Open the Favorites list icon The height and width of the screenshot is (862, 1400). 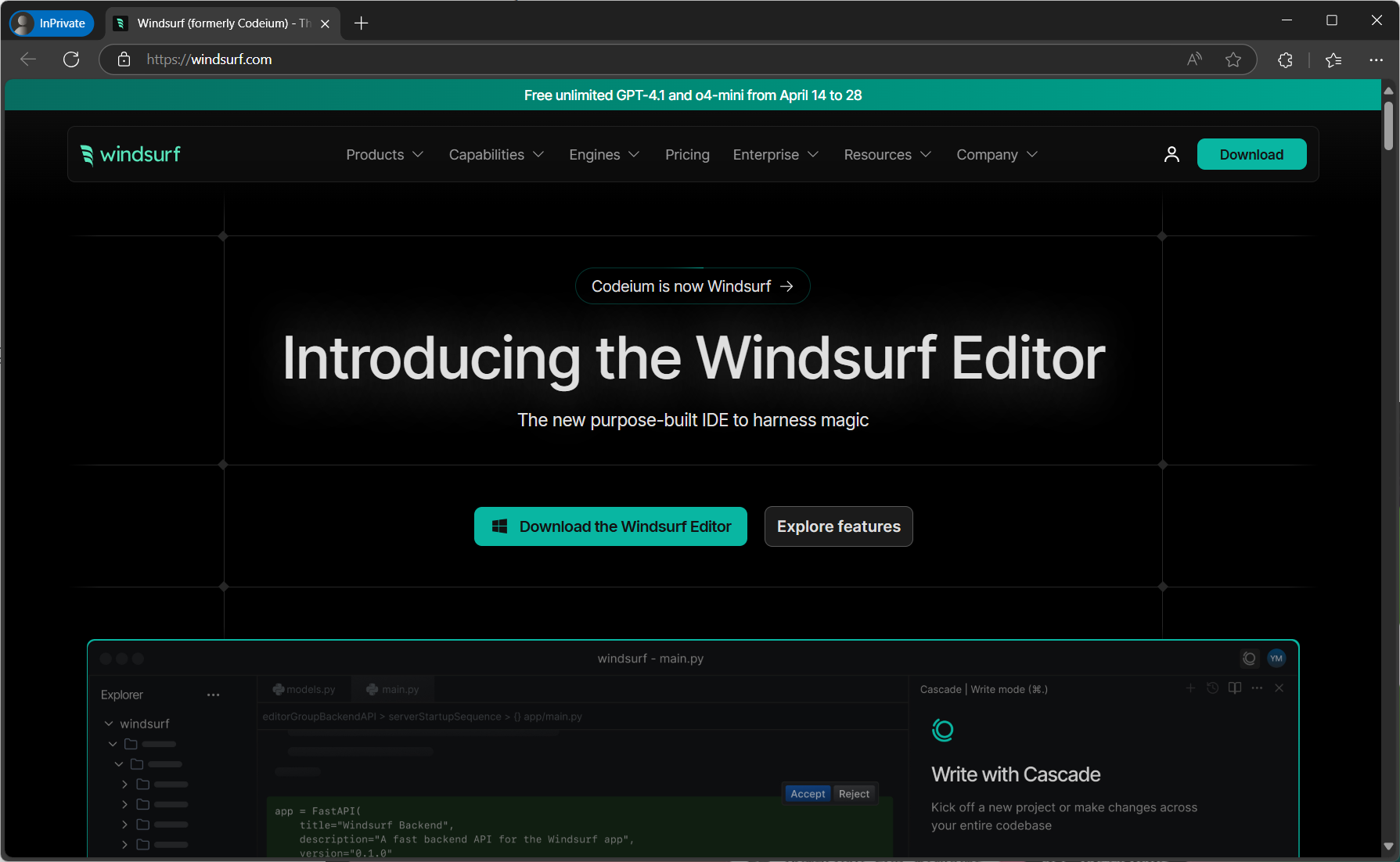pos(1333,59)
